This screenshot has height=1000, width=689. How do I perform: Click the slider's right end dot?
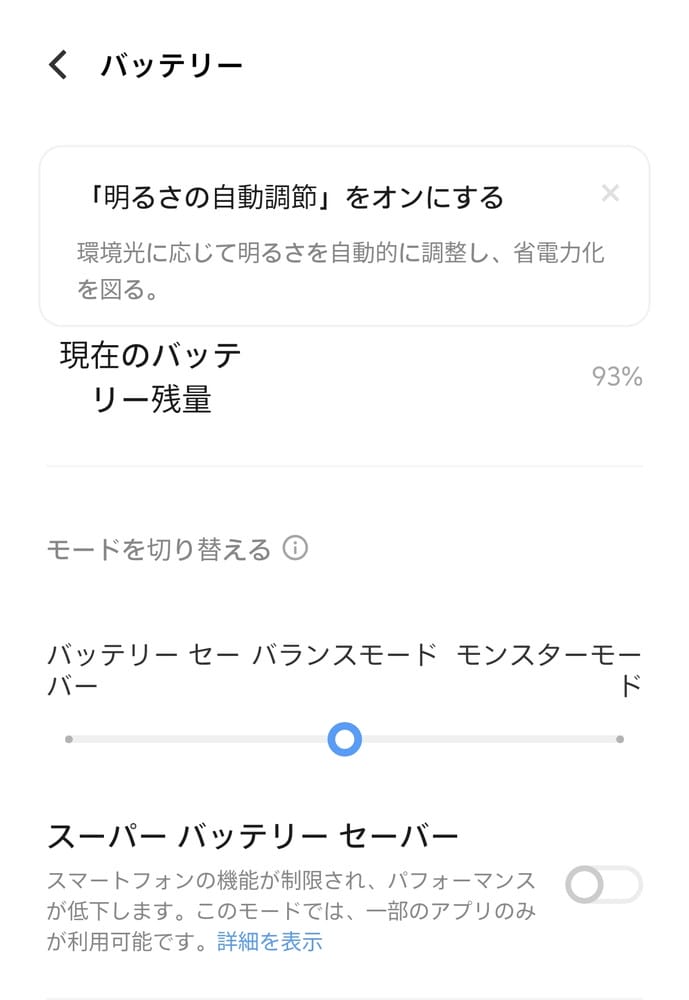(x=620, y=740)
